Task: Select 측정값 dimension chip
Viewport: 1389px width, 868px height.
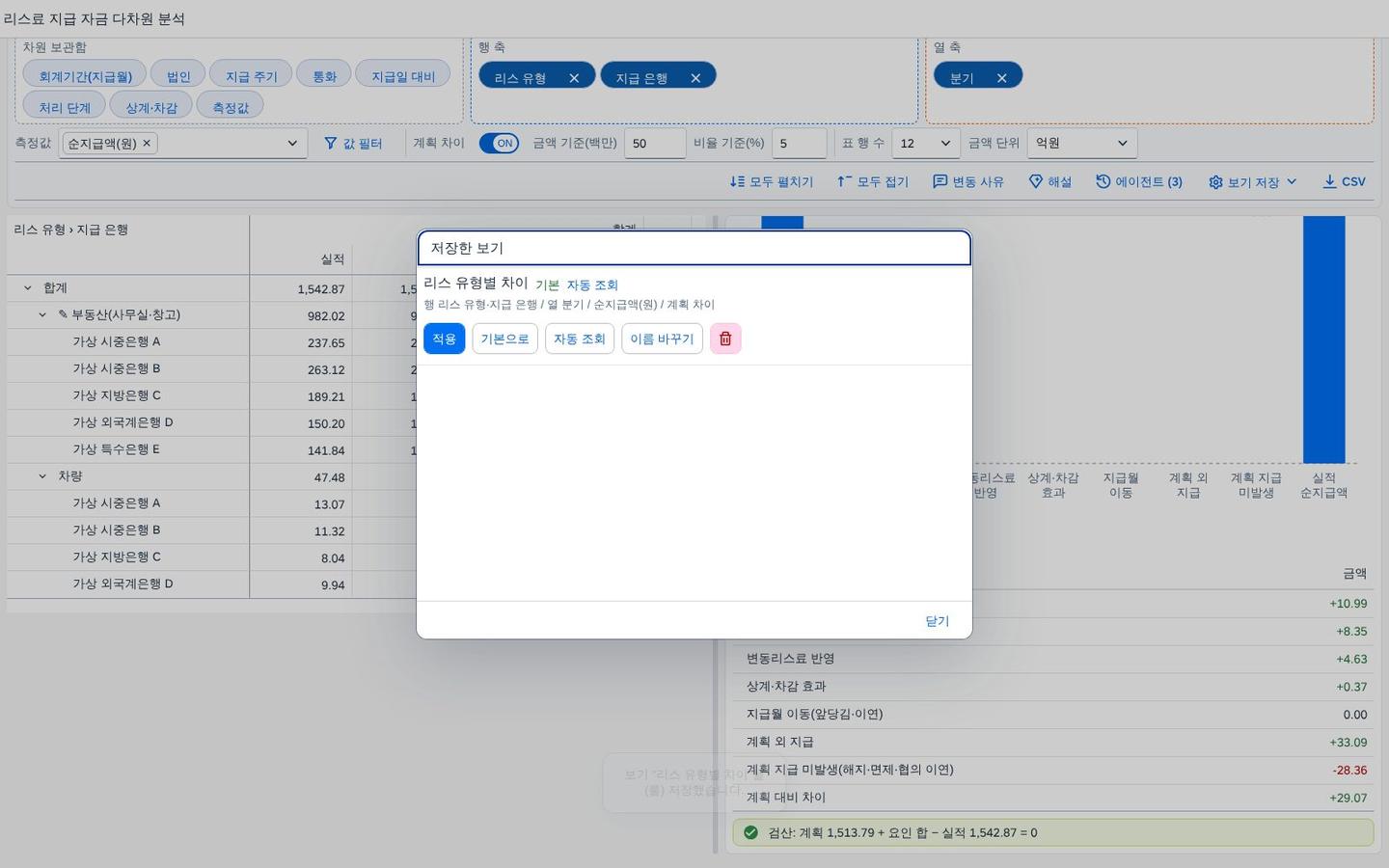Action: click(231, 107)
